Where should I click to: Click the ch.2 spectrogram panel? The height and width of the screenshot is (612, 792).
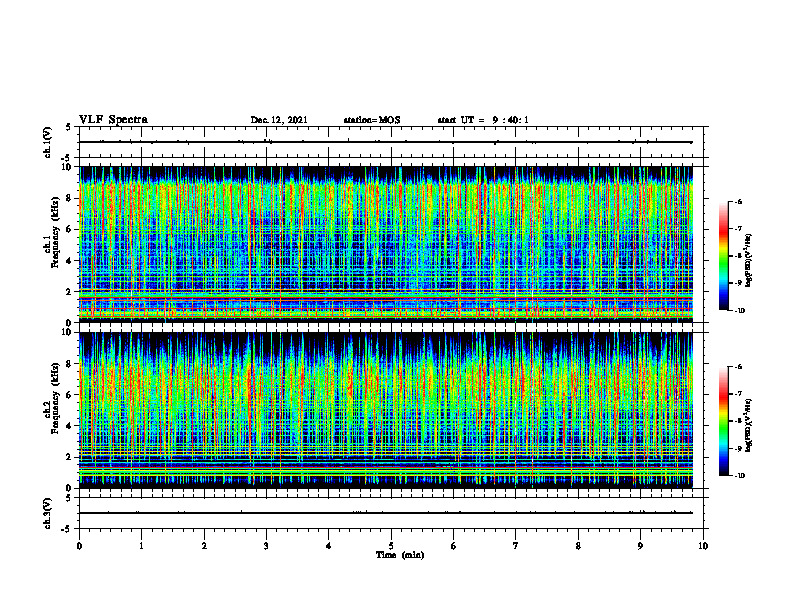(386, 410)
